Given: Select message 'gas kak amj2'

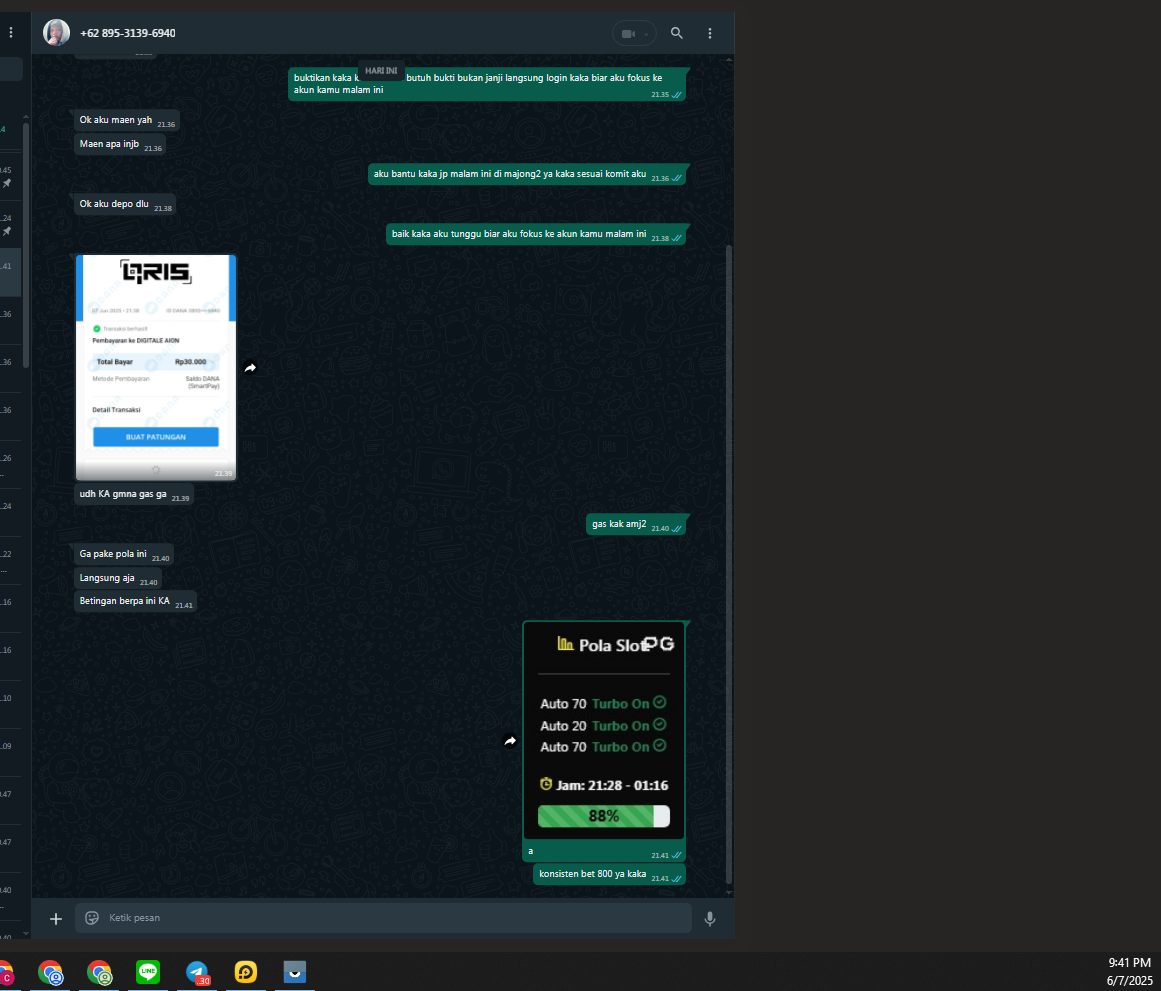Looking at the screenshot, I should click(x=636, y=524).
